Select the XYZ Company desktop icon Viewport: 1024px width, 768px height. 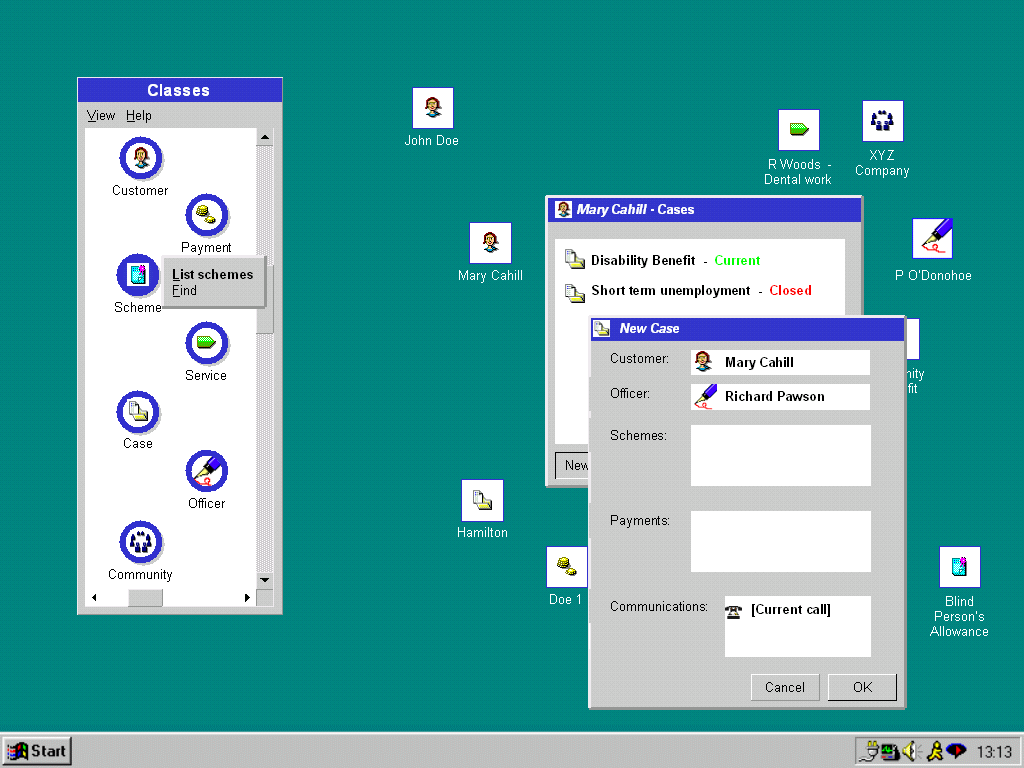[x=882, y=121]
